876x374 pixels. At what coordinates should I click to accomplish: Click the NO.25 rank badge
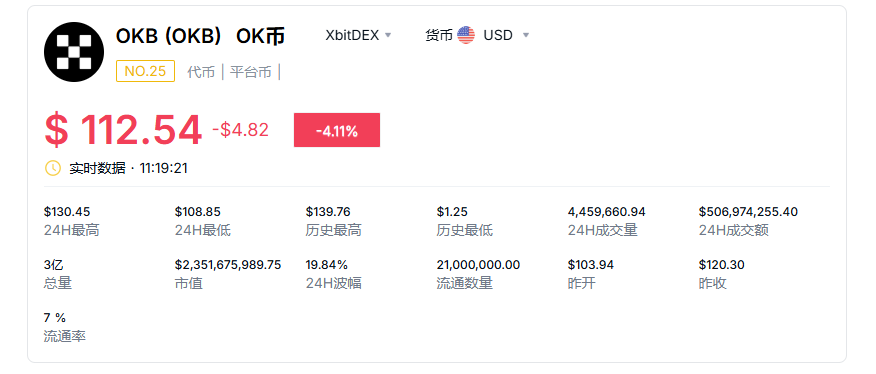(x=145, y=71)
